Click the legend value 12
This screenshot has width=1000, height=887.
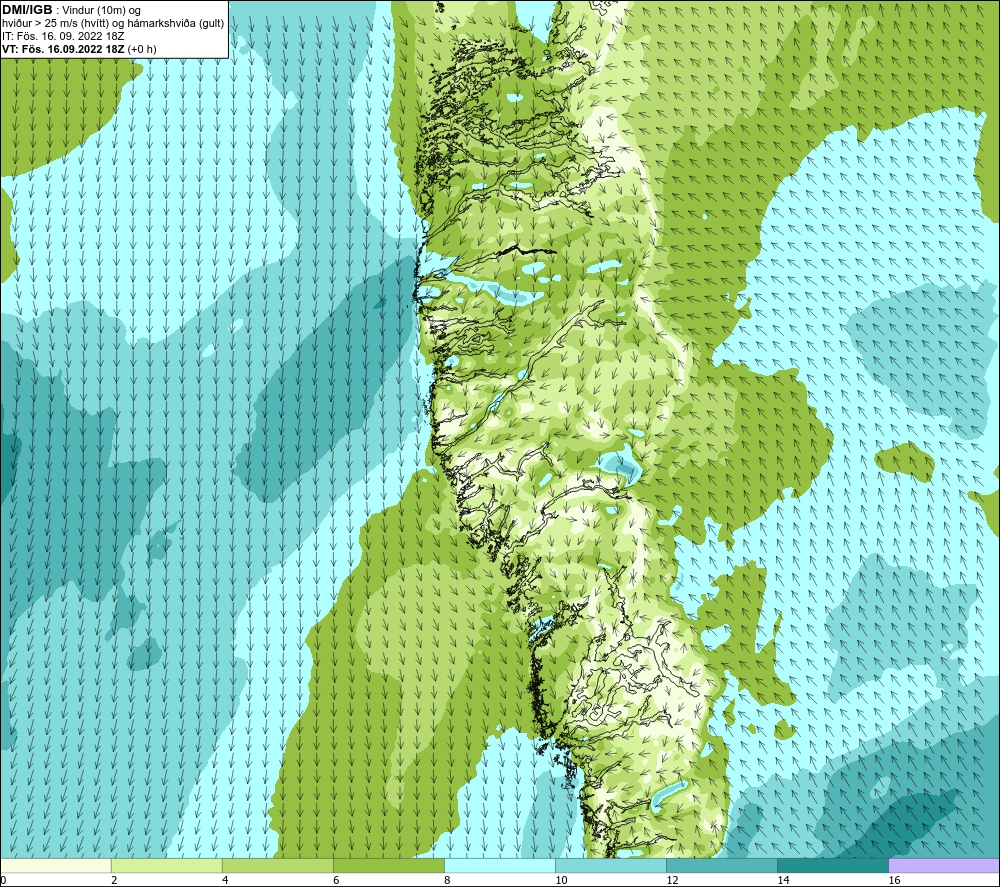point(672,881)
